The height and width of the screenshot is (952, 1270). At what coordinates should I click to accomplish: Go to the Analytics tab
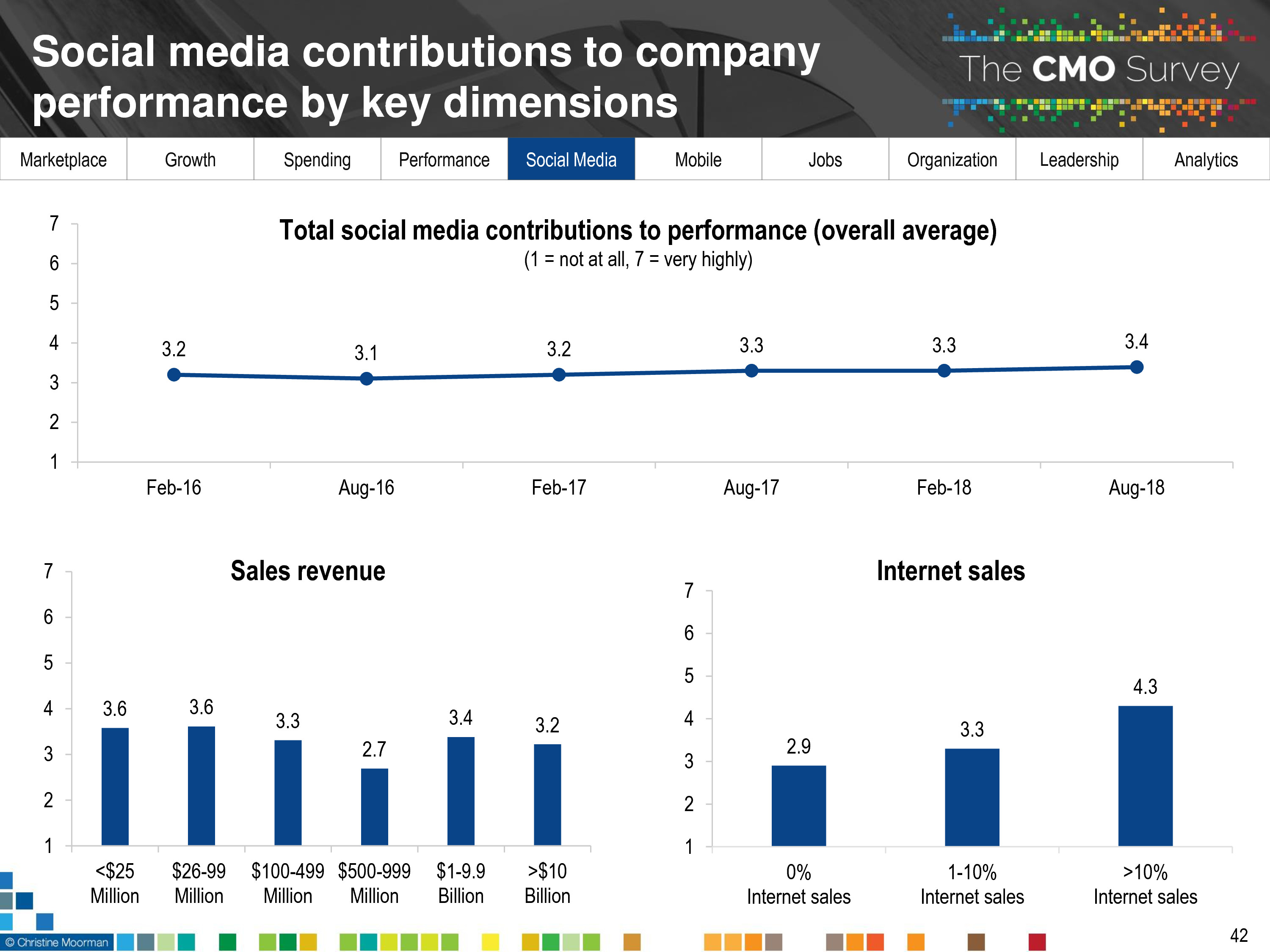[1206, 159]
